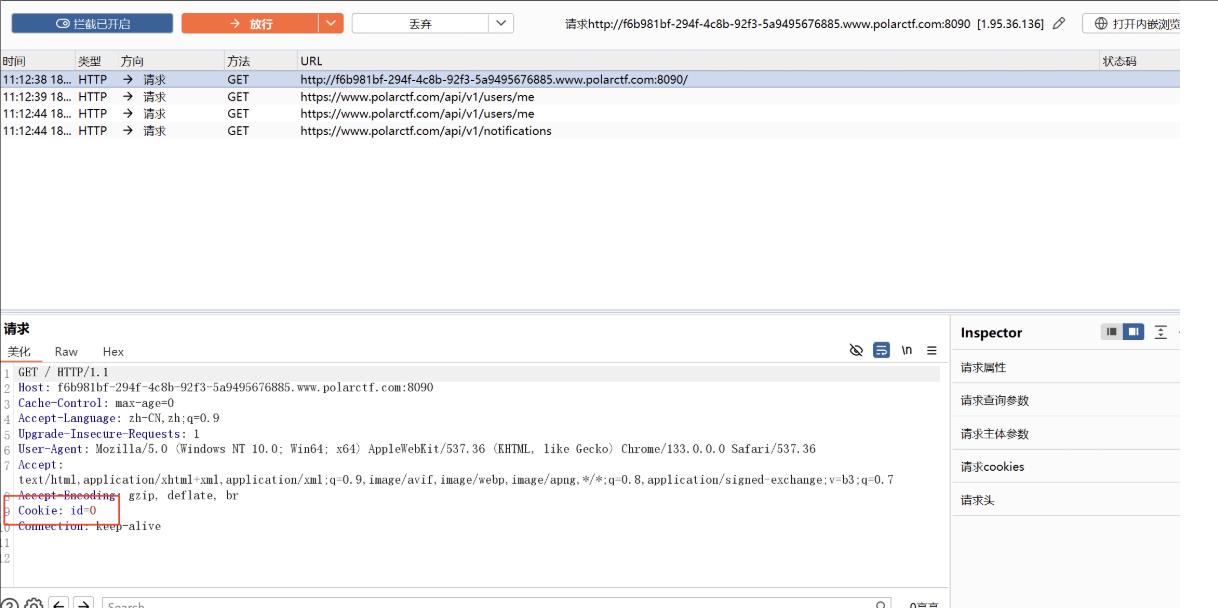This screenshot has width=1218, height=608.
Task: Click the Cookie: id=0 header line
Action: [x=57, y=511]
